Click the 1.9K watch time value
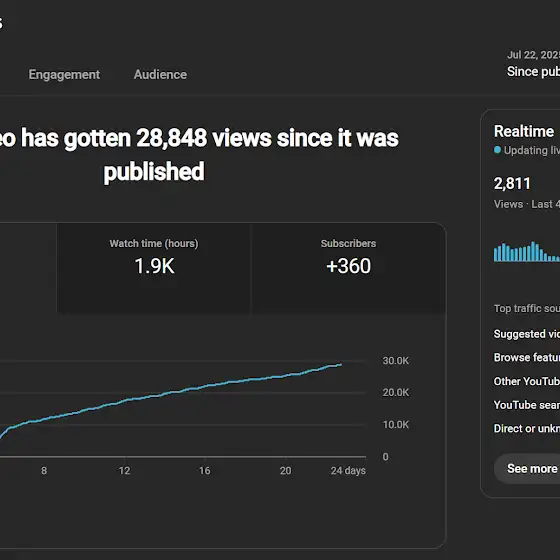This screenshot has height=560, width=560. point(155,266)
